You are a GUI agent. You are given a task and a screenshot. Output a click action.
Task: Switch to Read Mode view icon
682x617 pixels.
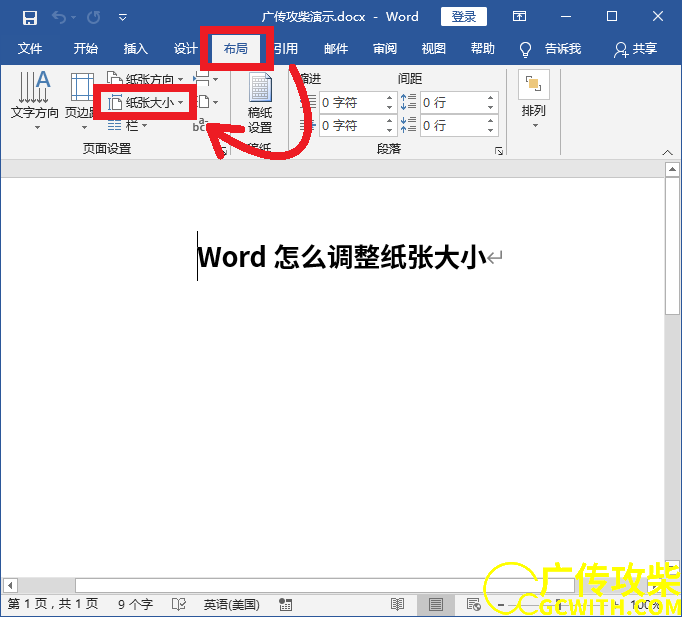coord(398,604)
